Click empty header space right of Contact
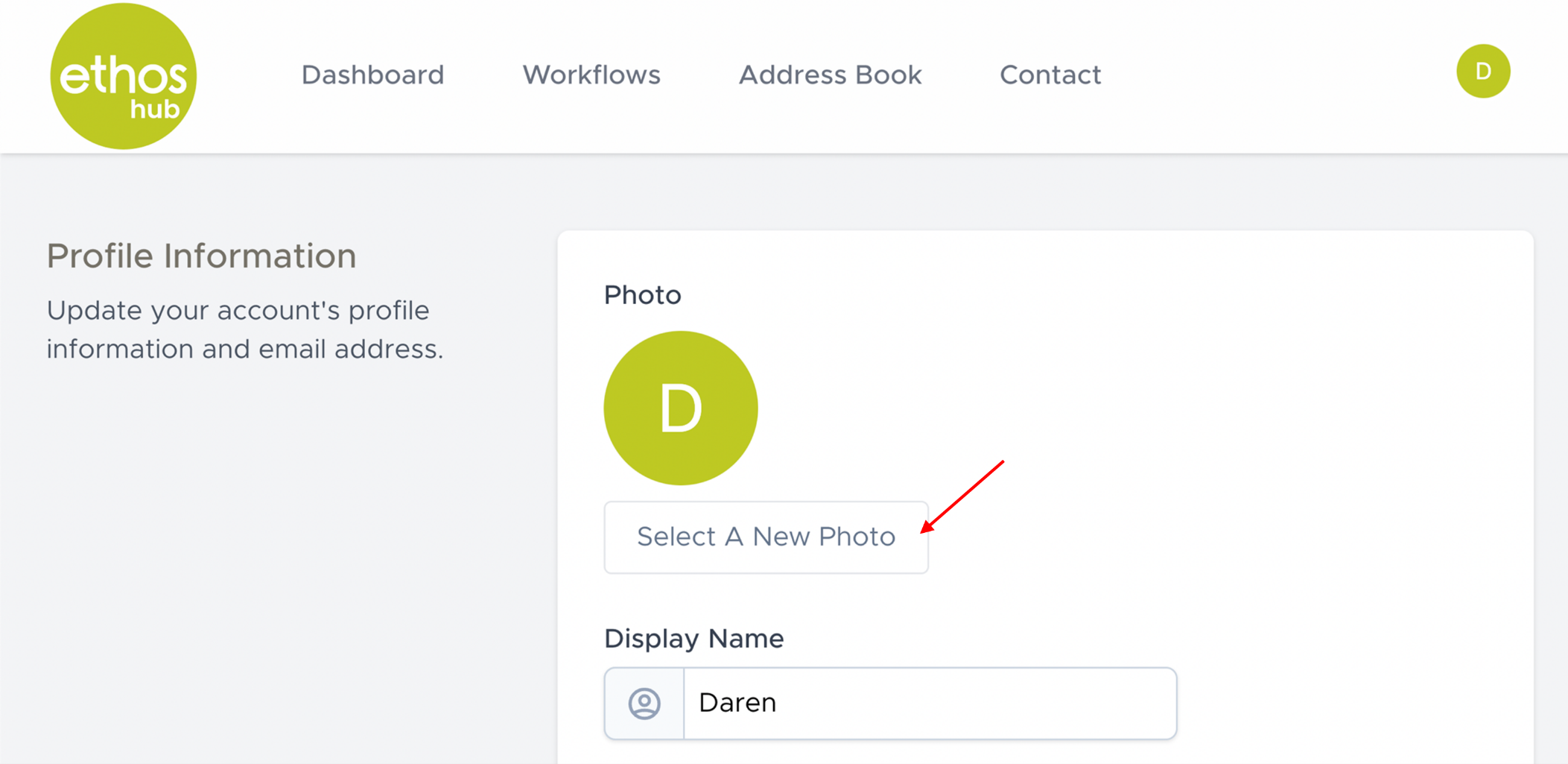 (x=1266, y=75)
